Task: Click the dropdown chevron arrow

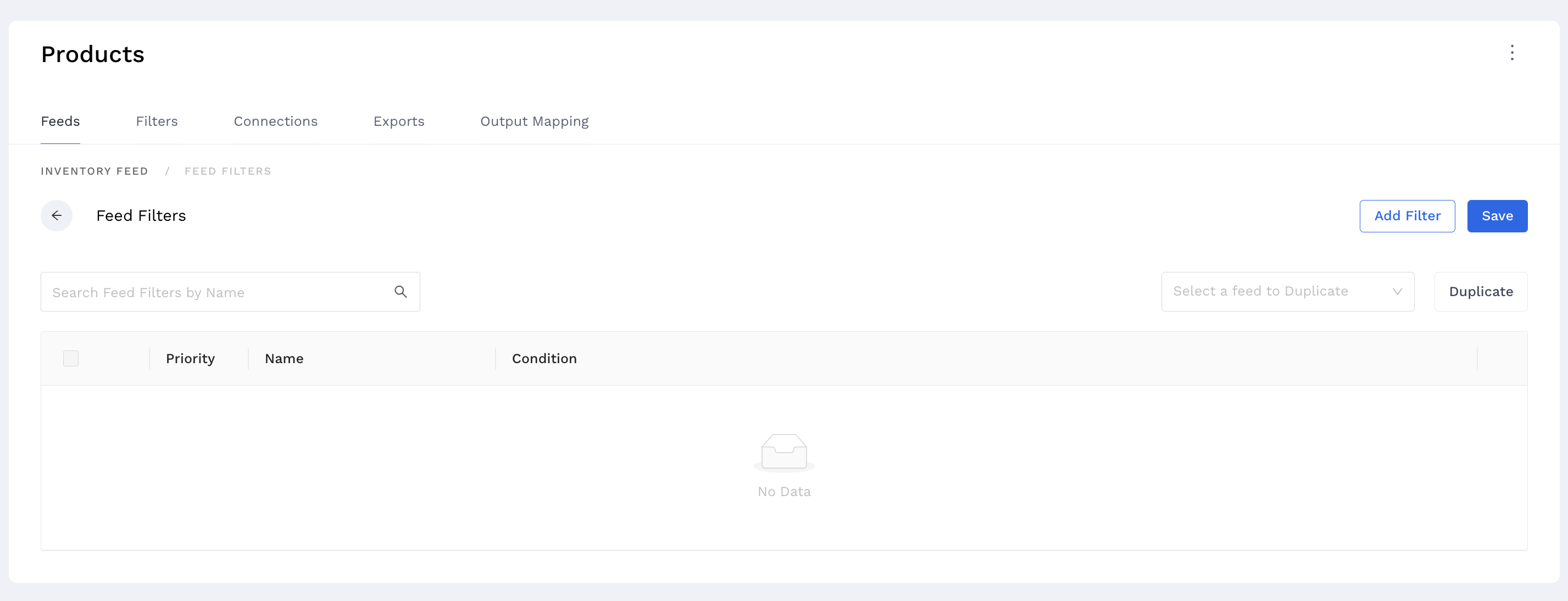Action: pyautogui.click(x=1397, y=292)
